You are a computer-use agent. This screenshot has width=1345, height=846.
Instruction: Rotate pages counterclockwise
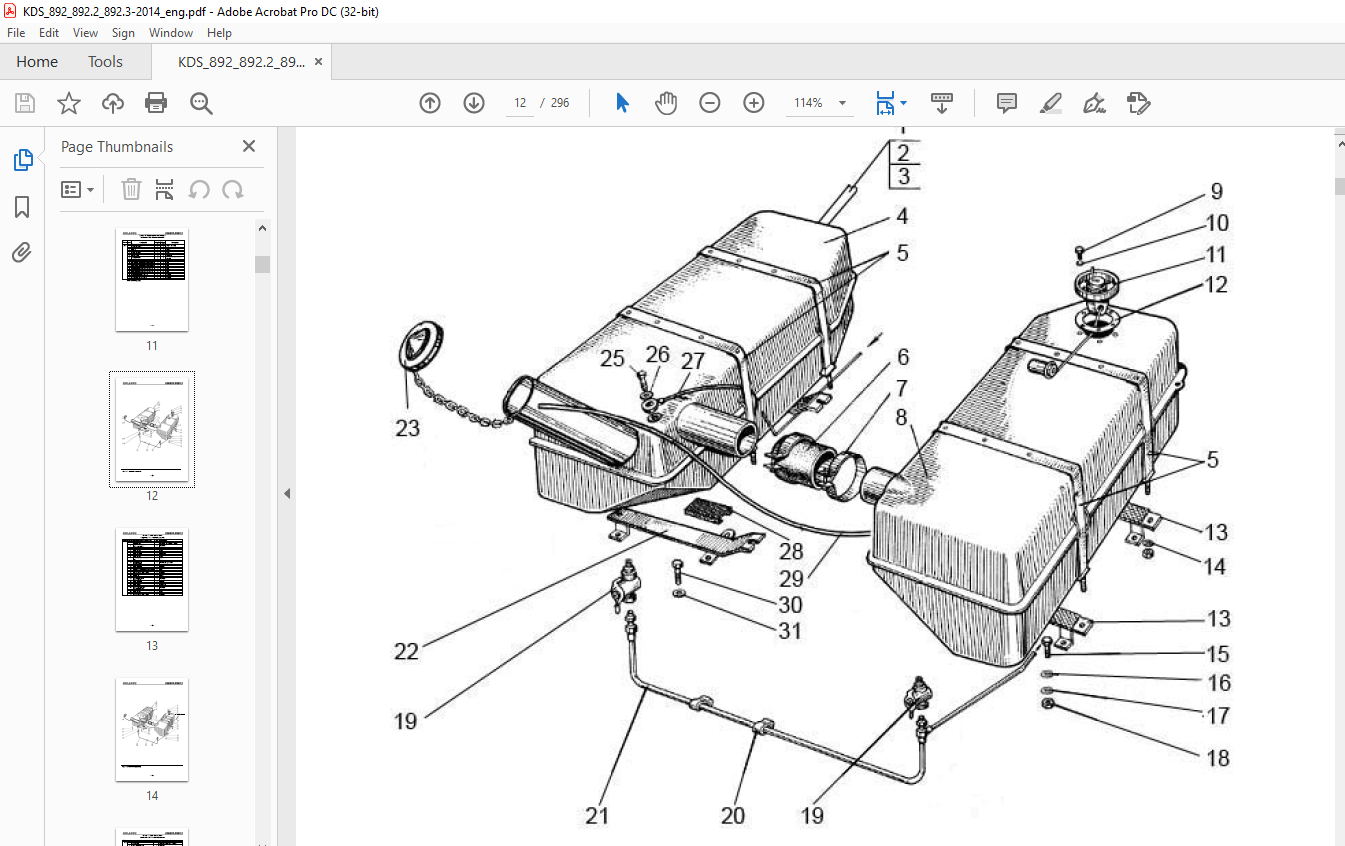[199, 189]
